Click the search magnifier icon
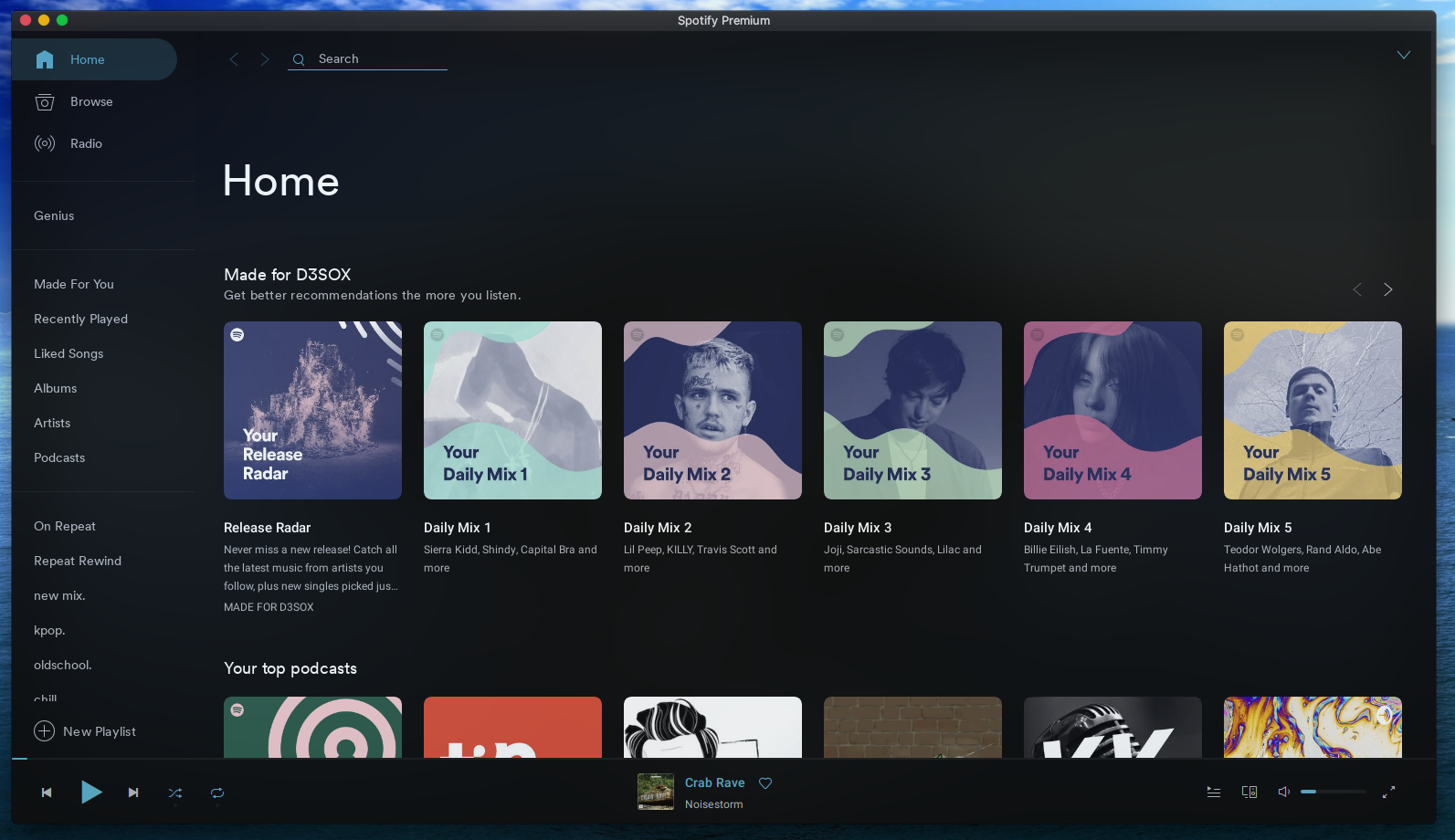This screenshot has width=1455, height=840. coord(299,59)
